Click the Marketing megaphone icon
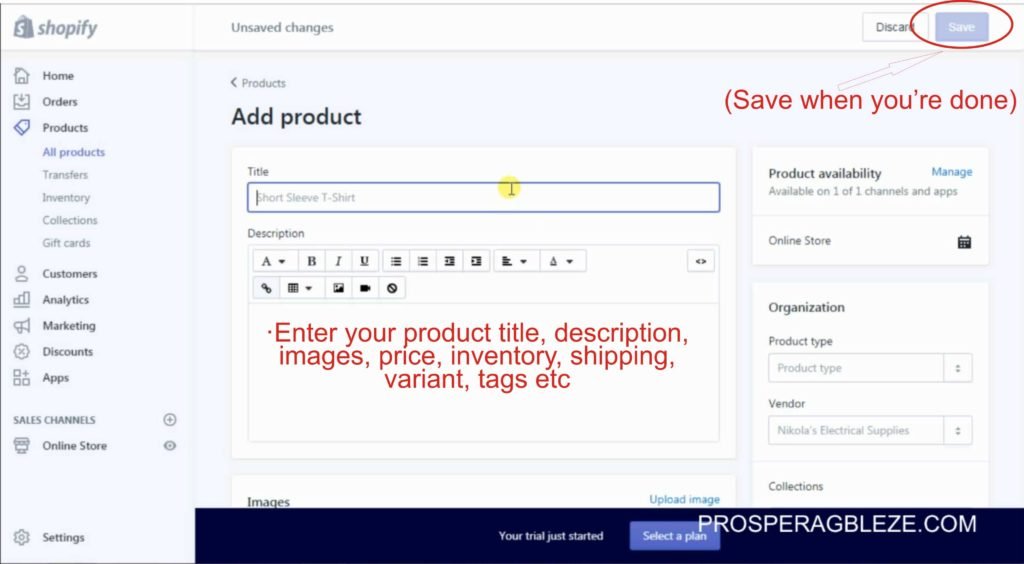This screenshot has width=1024, height=564. [22, 326]
